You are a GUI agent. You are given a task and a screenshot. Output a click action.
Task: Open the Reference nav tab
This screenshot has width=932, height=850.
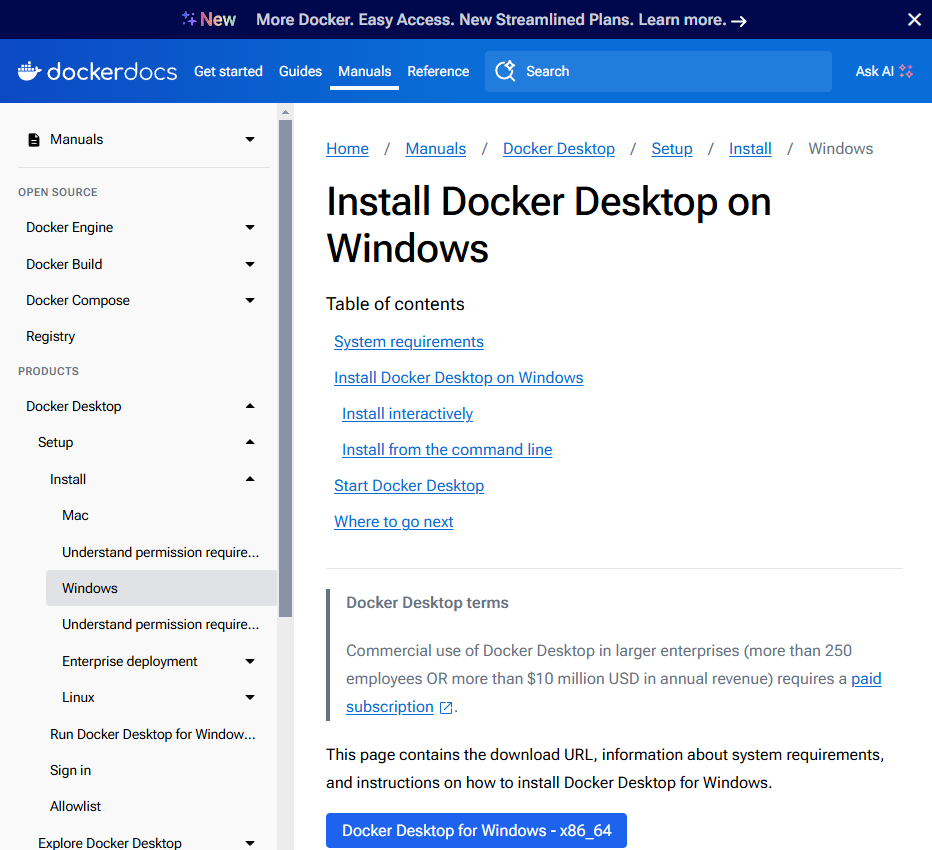coord(438,71)
